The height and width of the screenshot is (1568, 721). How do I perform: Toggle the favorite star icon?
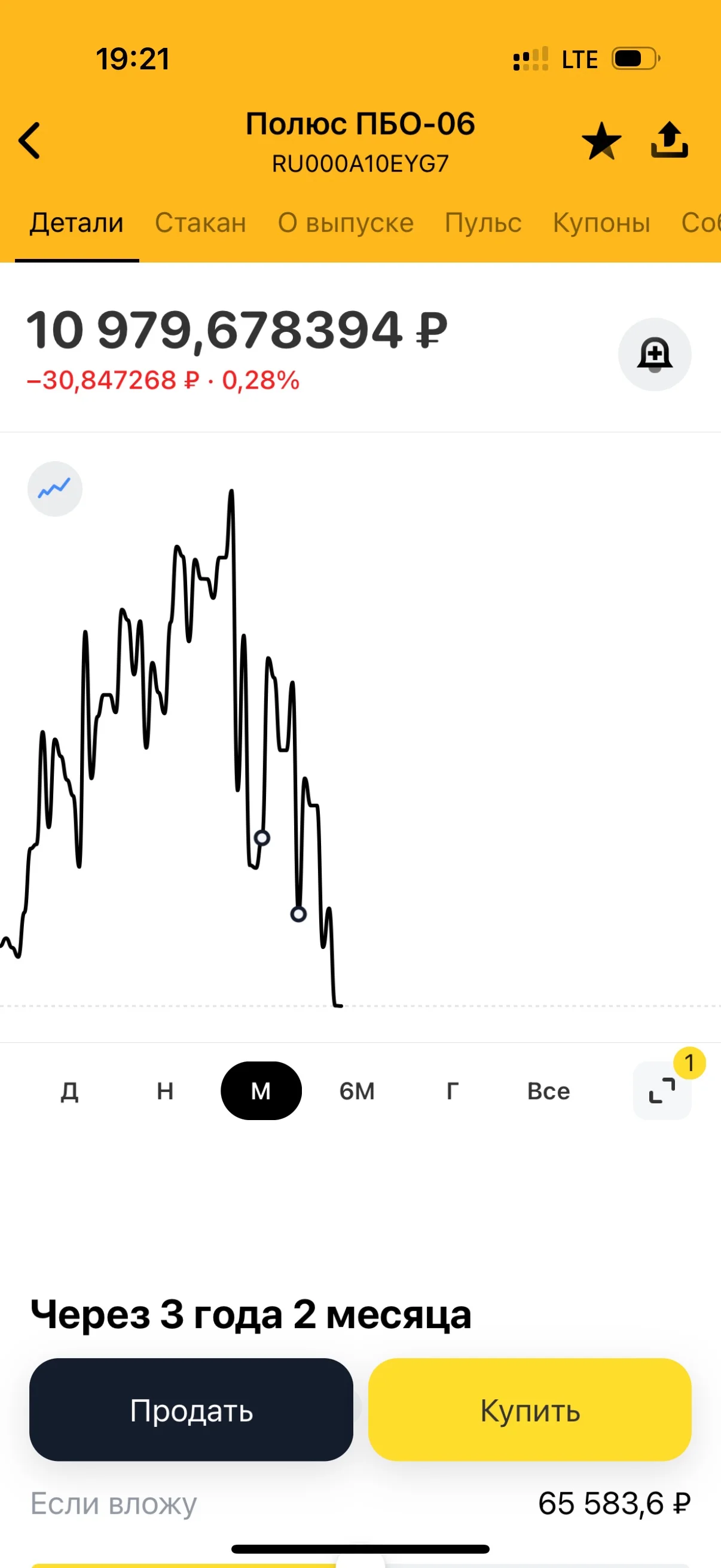(601, 141)
